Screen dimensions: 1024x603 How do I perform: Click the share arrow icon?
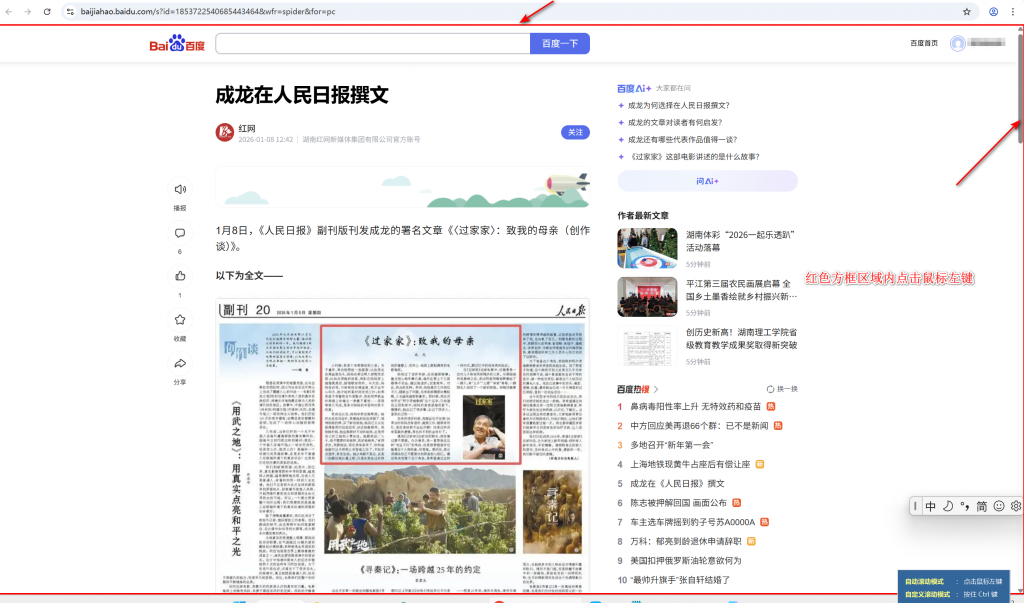click(x=180, y=363)
